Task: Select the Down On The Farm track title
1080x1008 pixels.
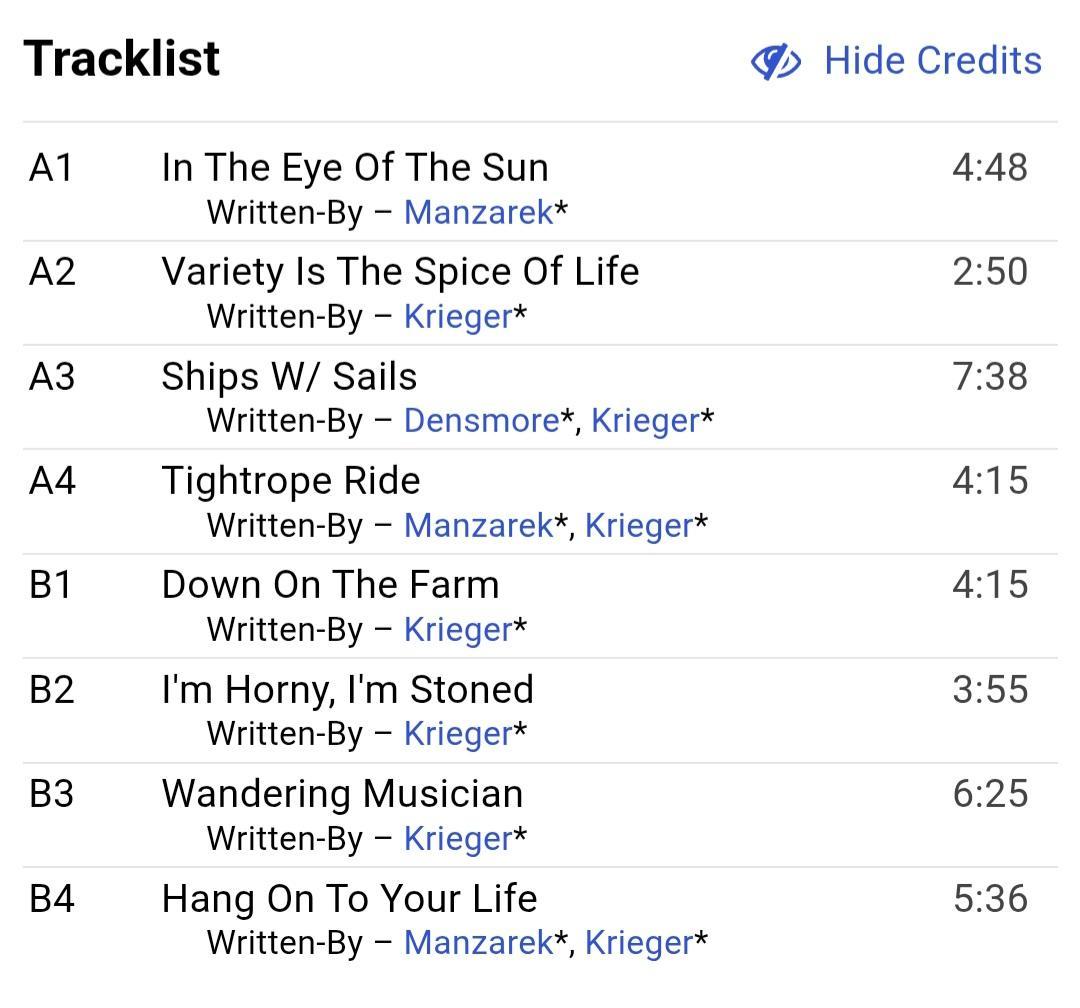Action: 330,585
